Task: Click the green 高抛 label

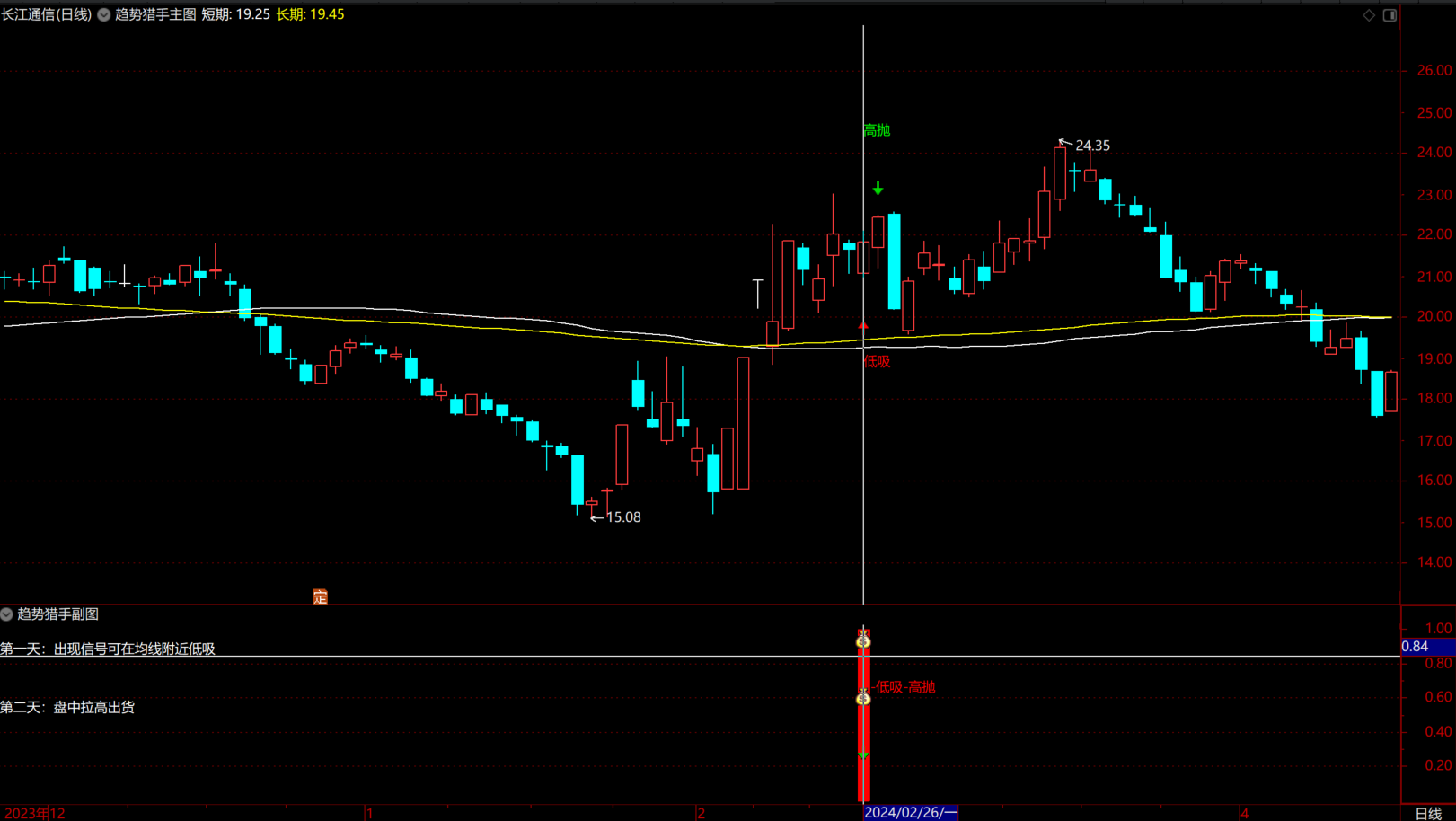Action: [877, 130]
